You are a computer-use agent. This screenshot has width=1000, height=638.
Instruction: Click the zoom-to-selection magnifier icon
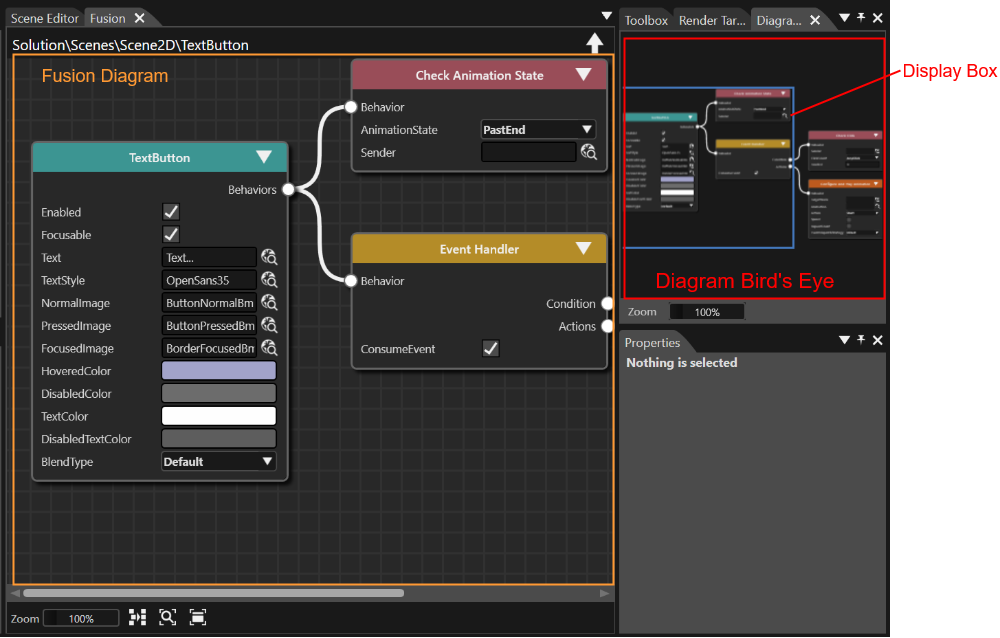pos(168,617)
